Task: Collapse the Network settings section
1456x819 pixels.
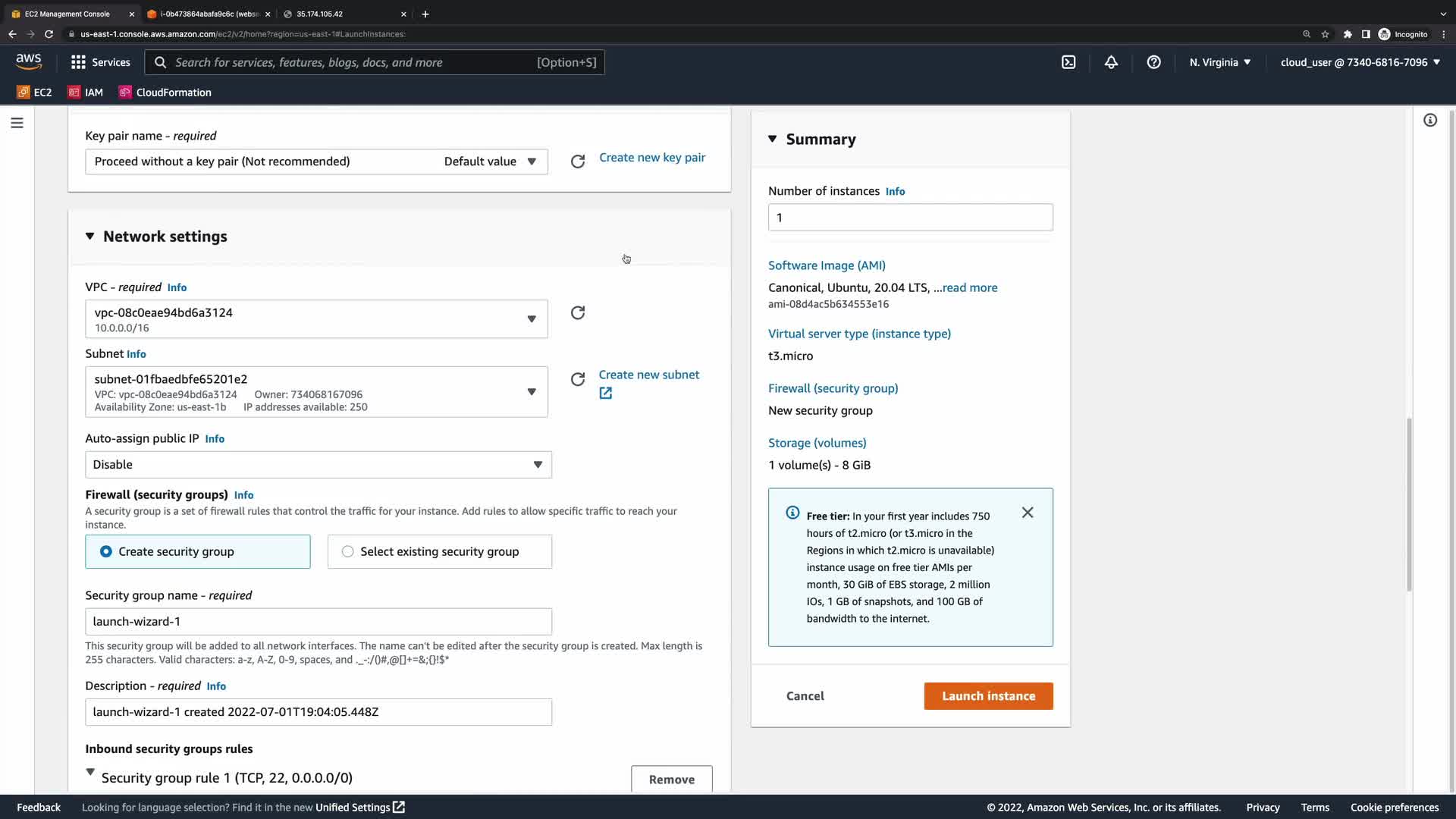Action: [x=90, y=236]
